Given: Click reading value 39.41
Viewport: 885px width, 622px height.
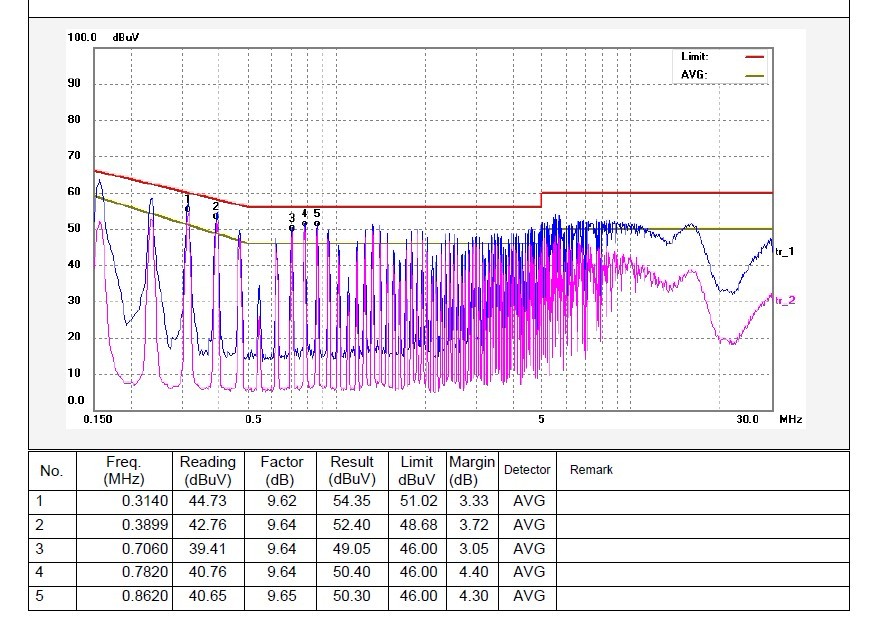Looking at the screenshot, I should point(208,549).
